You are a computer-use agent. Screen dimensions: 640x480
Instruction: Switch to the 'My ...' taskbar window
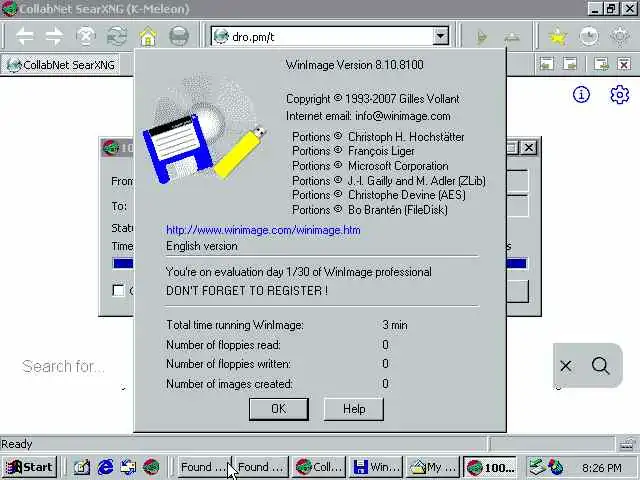point(433,467)
